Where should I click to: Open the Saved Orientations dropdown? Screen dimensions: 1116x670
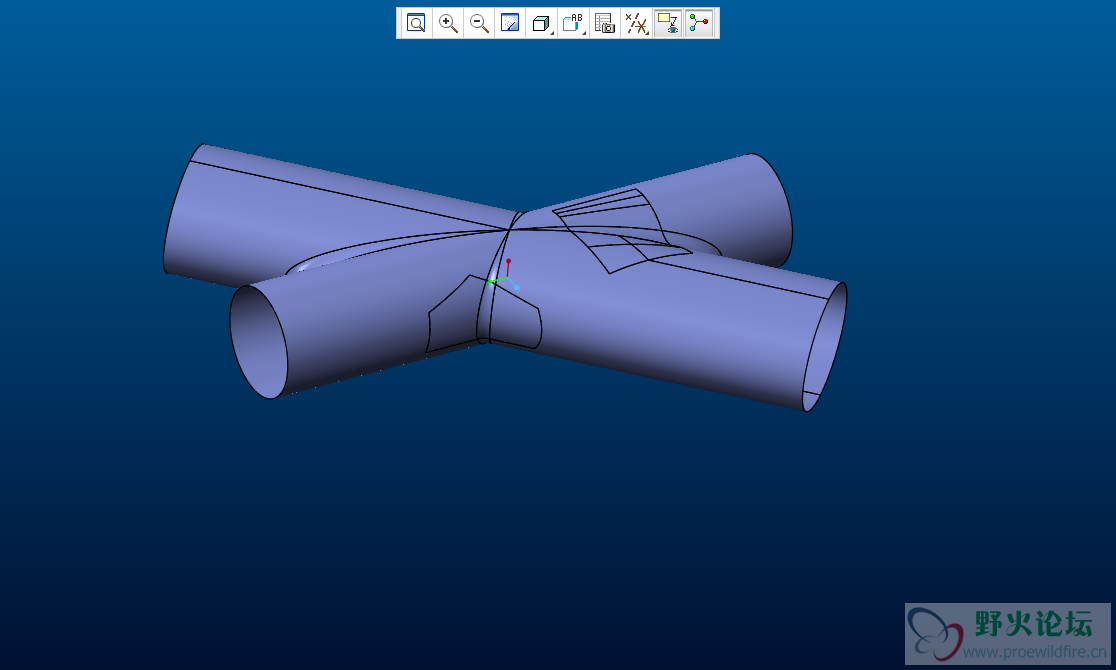coord(573,23)
